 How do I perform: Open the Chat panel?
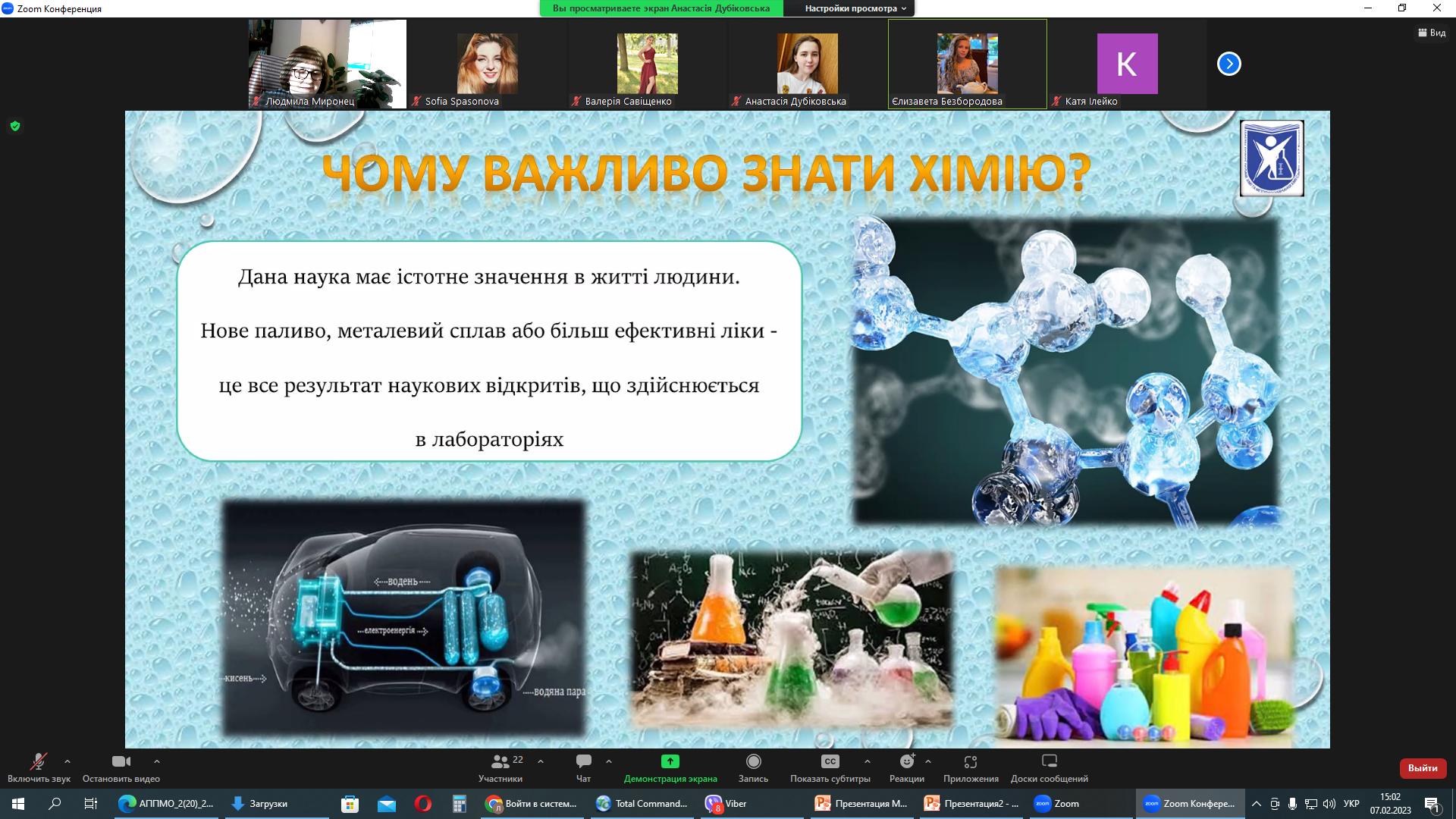click(x=583, y=761)
